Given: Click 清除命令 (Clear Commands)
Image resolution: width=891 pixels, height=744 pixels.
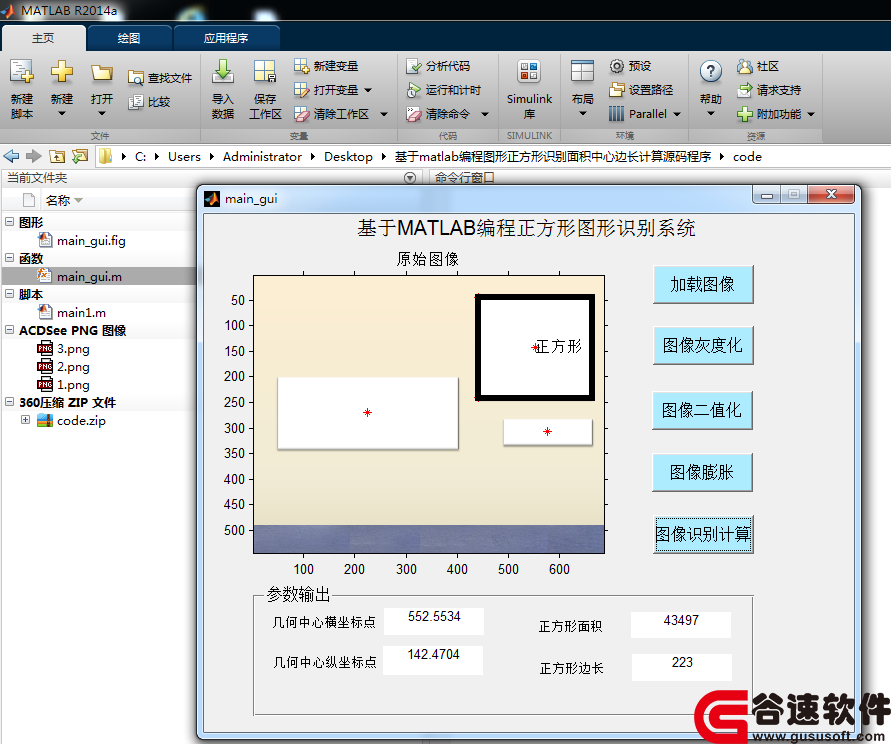Looking at the screenshot, I should (438, 114).
